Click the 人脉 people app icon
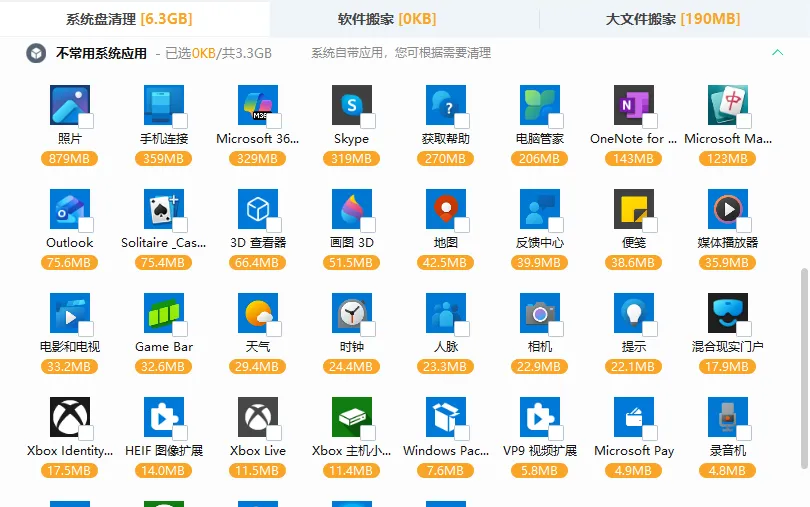Viewport: 810px width, 507px height. coord(446,313)
